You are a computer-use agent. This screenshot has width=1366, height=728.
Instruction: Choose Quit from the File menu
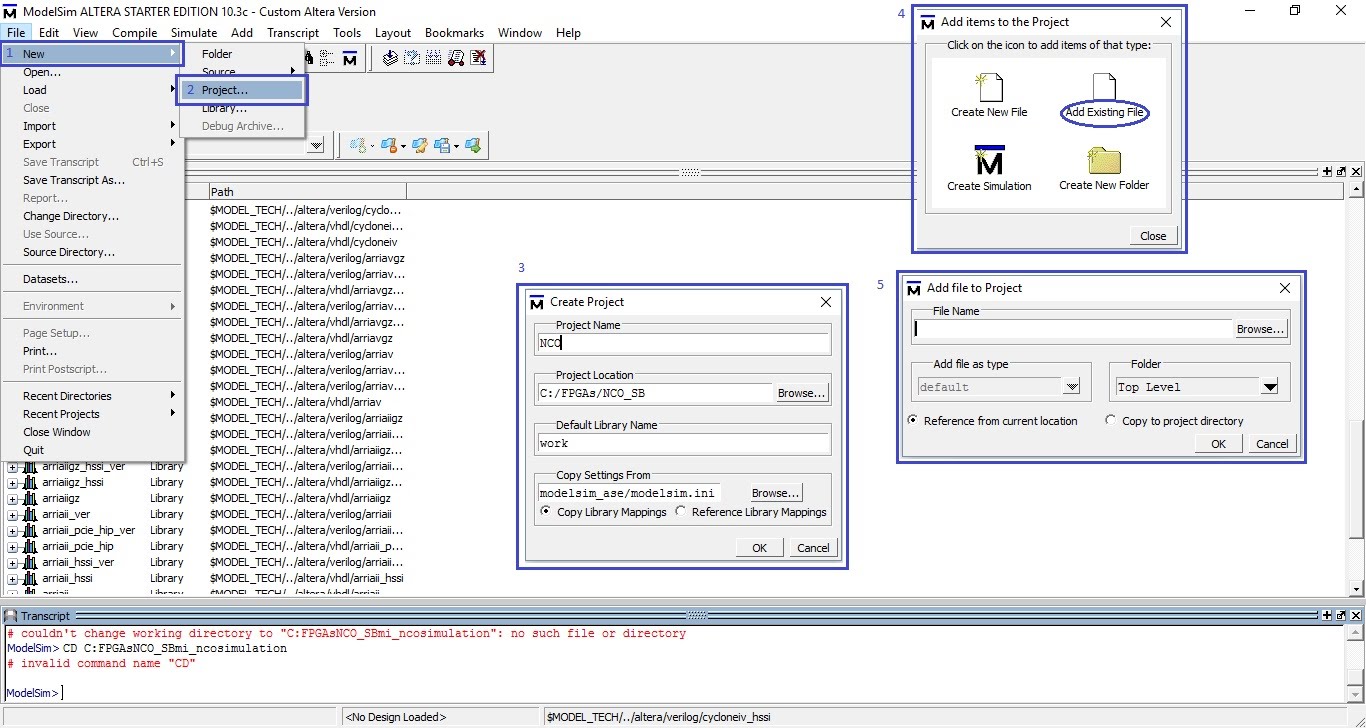point(34,450)
